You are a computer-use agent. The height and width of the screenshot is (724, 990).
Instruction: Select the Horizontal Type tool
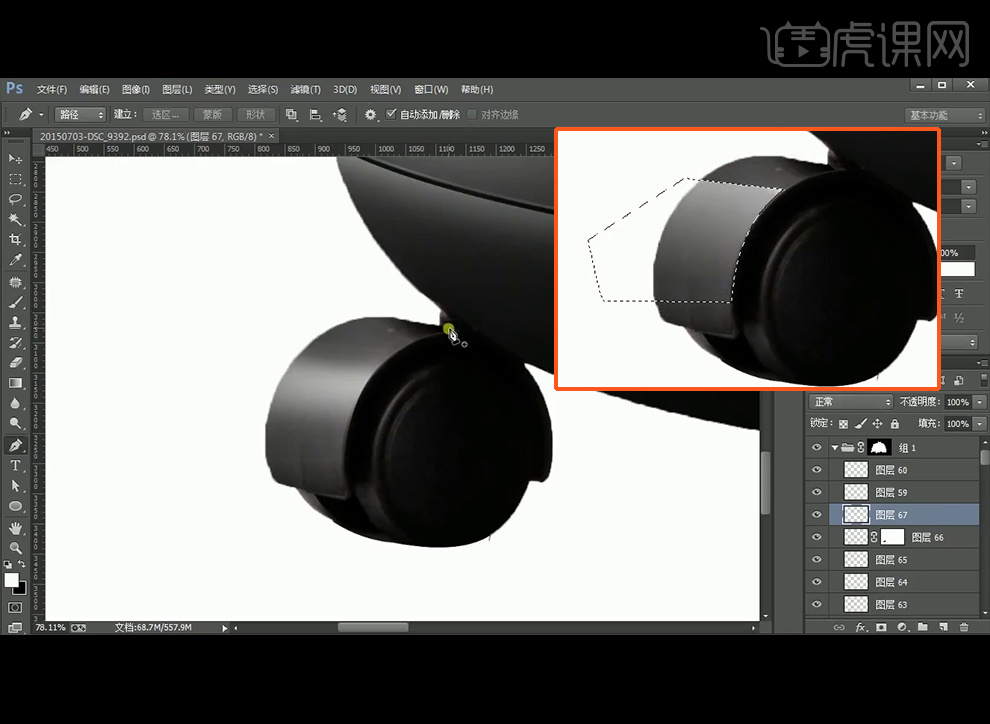point(15,466)
